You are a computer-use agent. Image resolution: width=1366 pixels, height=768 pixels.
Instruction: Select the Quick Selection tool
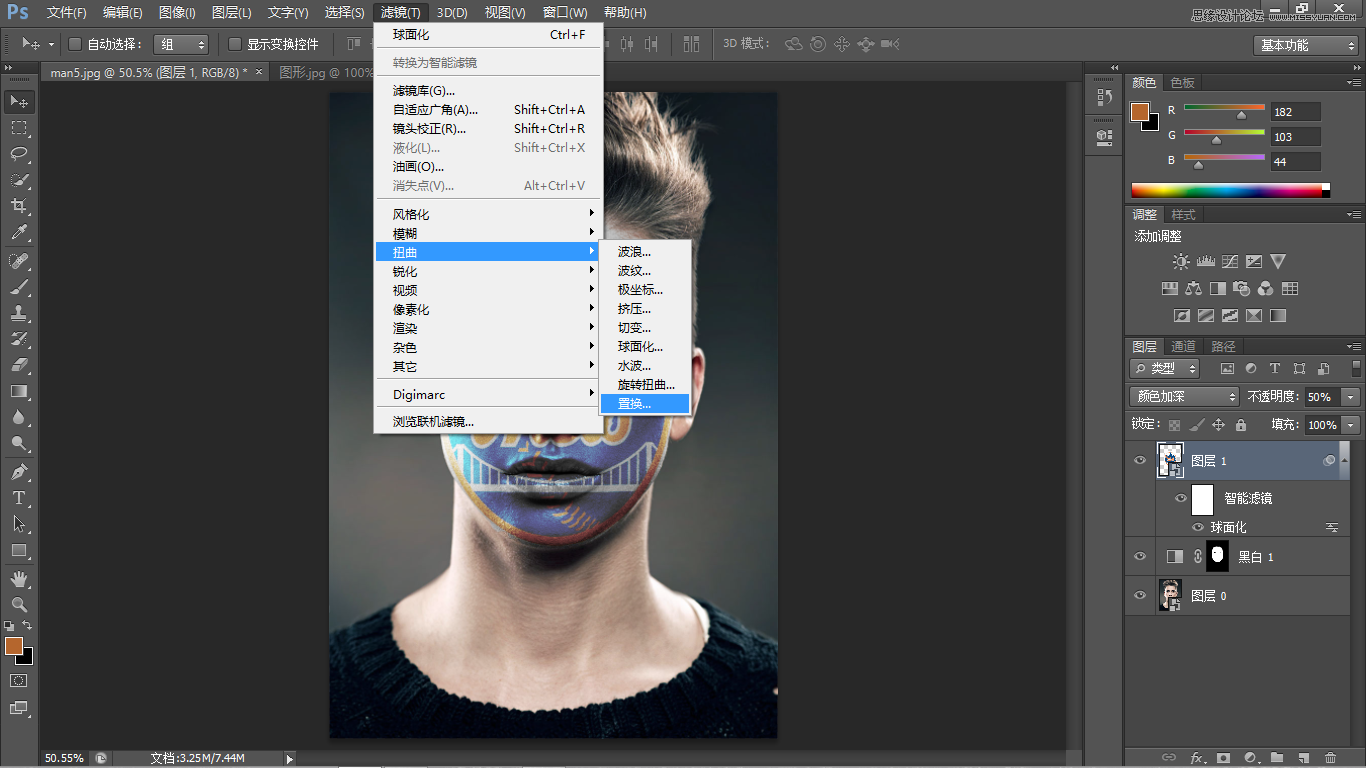(19, 180)
